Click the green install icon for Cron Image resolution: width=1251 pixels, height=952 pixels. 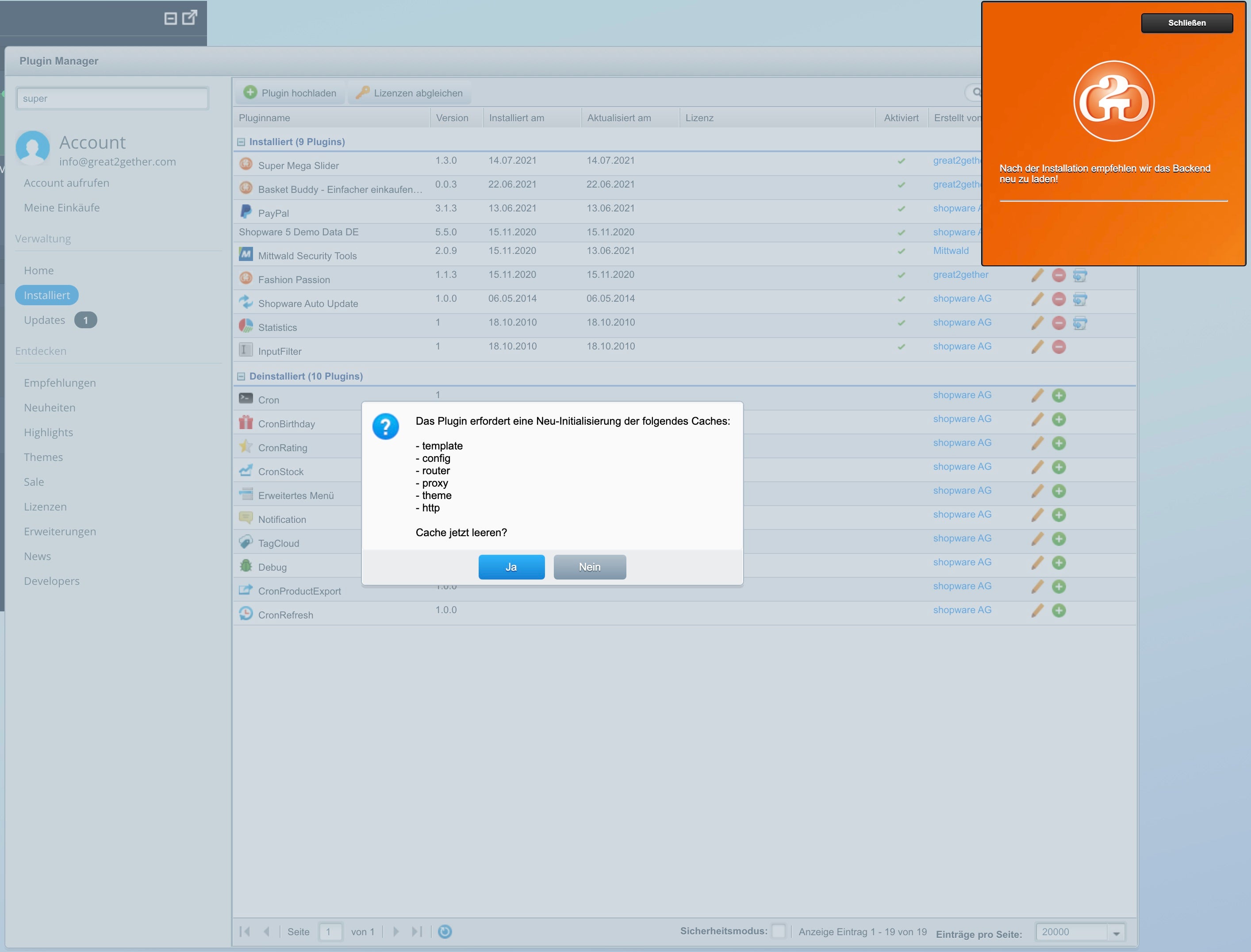[x=1059, y=395]
